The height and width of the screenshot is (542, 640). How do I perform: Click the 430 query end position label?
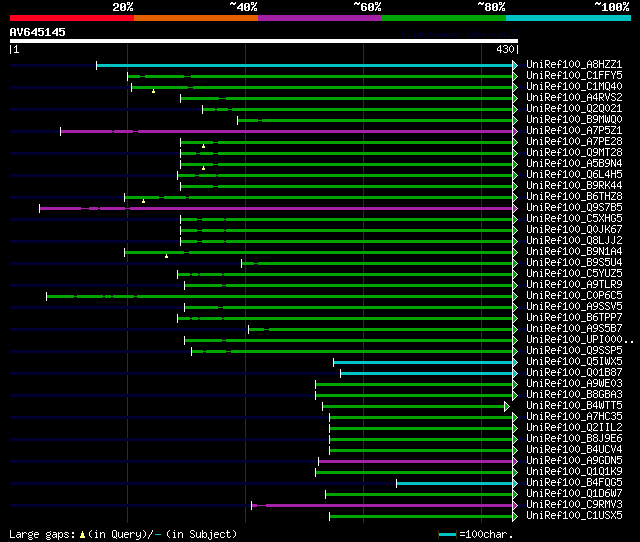click(x=505, y=49)
